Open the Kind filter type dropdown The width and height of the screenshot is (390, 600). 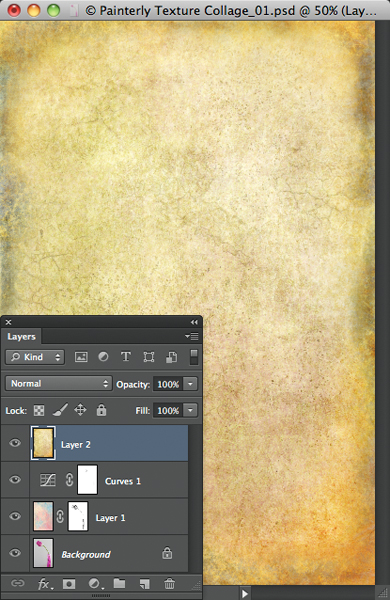(35, 357)
